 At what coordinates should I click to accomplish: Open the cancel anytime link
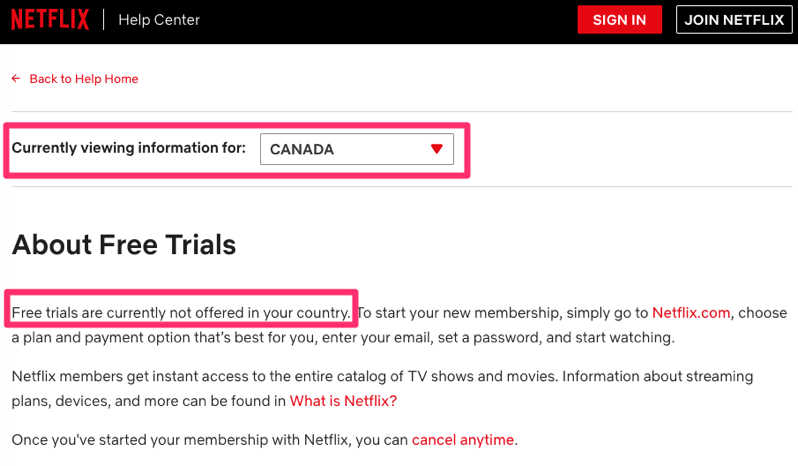pyautogui.click(x=463, y=440)
